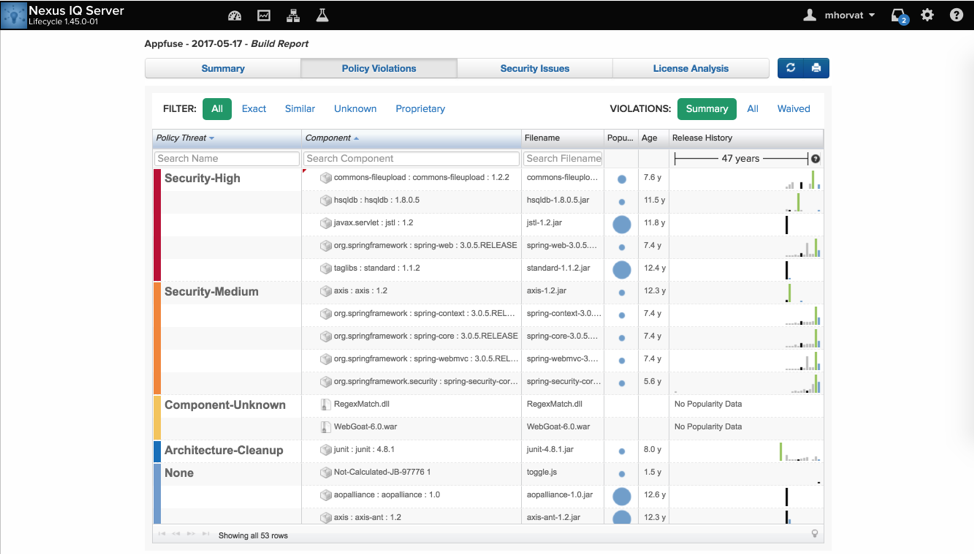
Task: Click the flask lab icon in header
Action: pos(322,16)
